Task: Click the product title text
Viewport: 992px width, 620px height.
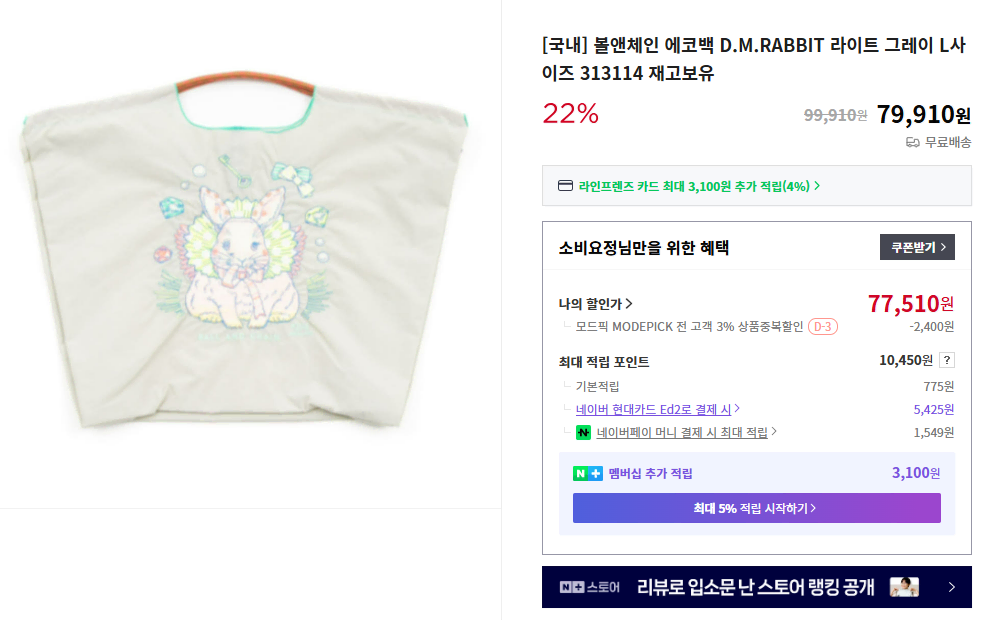Action: click(755, 59)
